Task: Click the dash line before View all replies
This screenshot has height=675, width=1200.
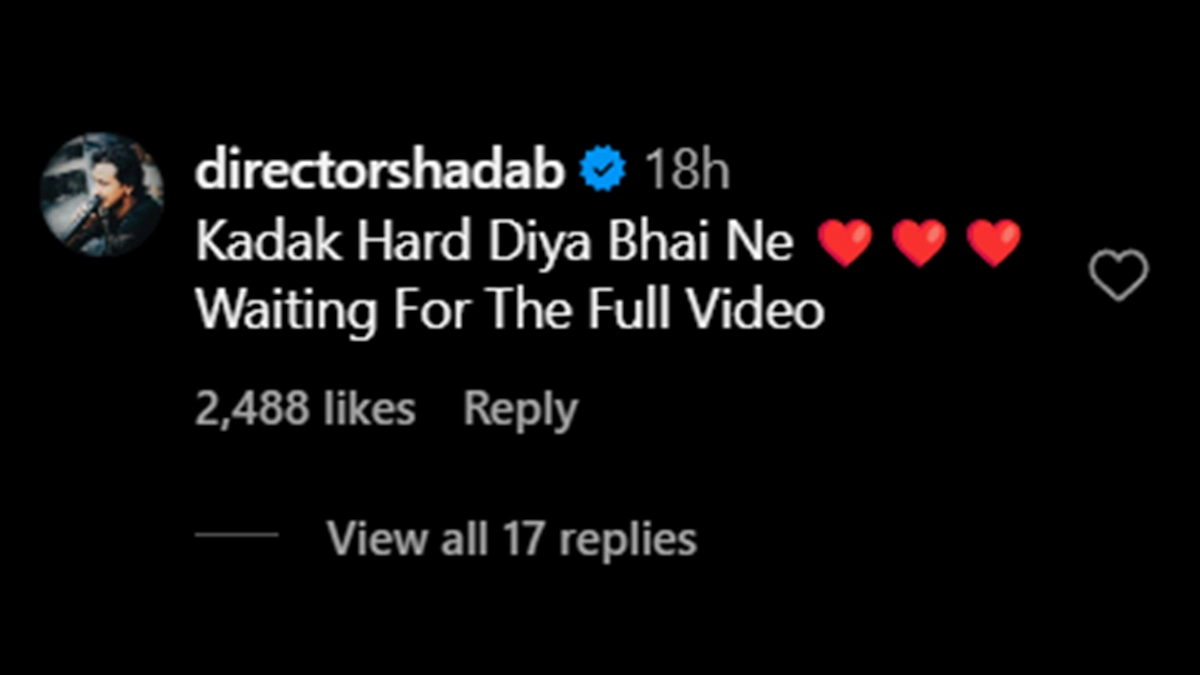Action: [x=236, y=535]
